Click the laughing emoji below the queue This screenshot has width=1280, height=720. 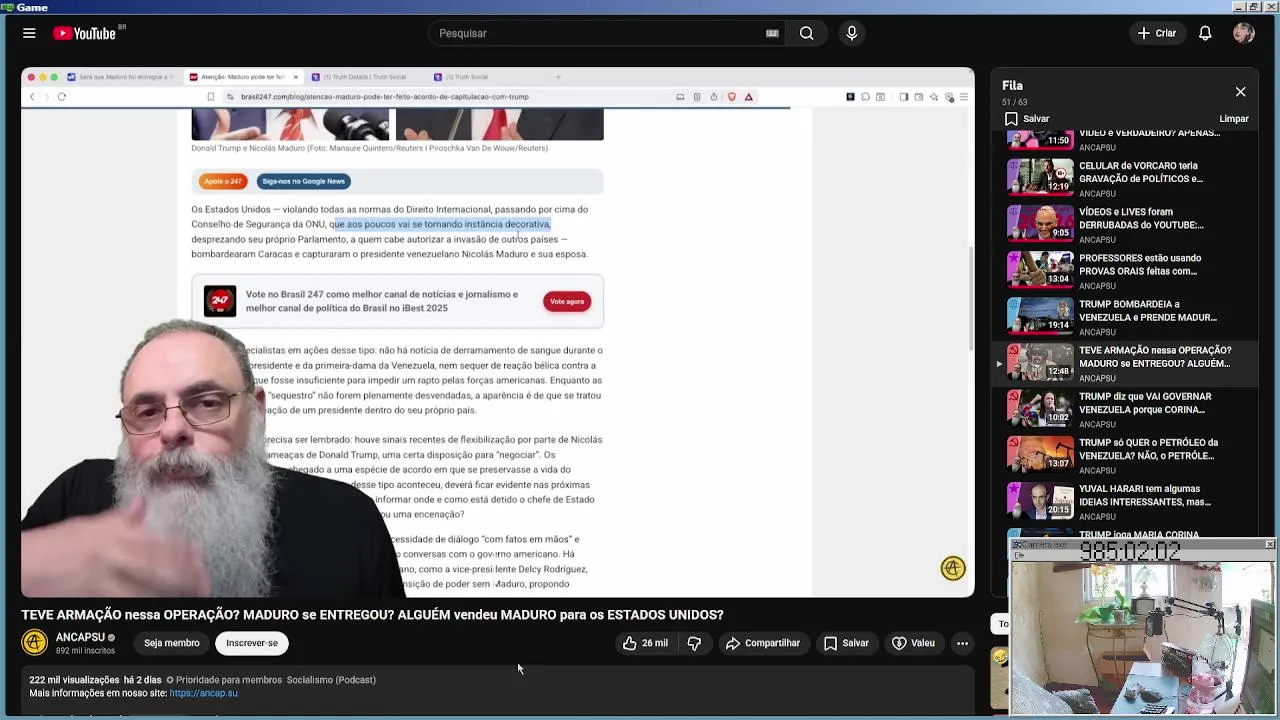coord(999,657)
